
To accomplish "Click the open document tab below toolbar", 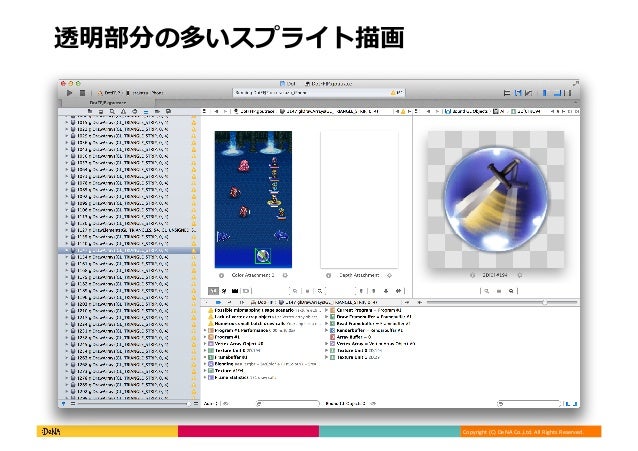I will [107, 103].
